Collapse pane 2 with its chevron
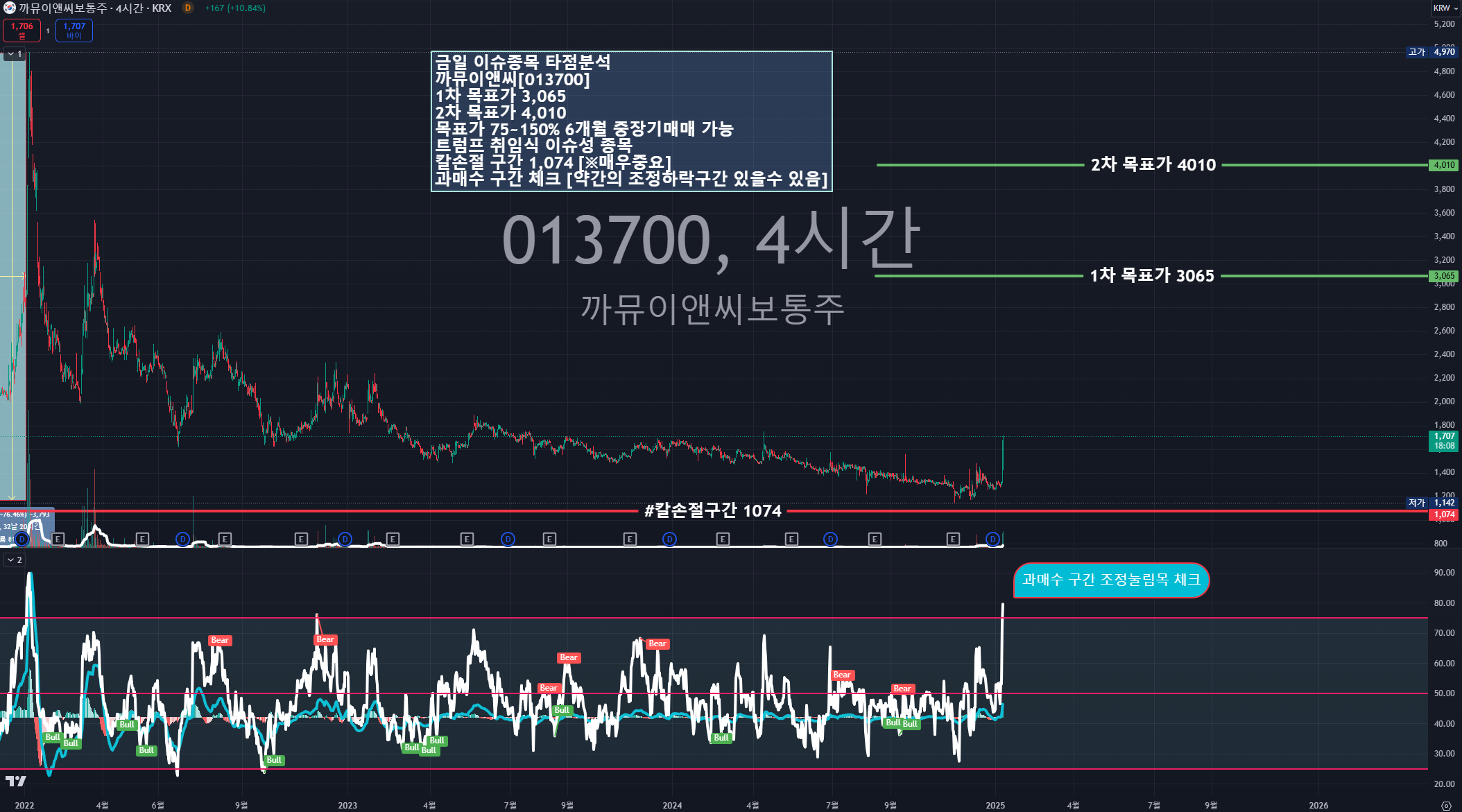Image resolution: width=1462 pixels, height=812 pixels. pos(11,560)
